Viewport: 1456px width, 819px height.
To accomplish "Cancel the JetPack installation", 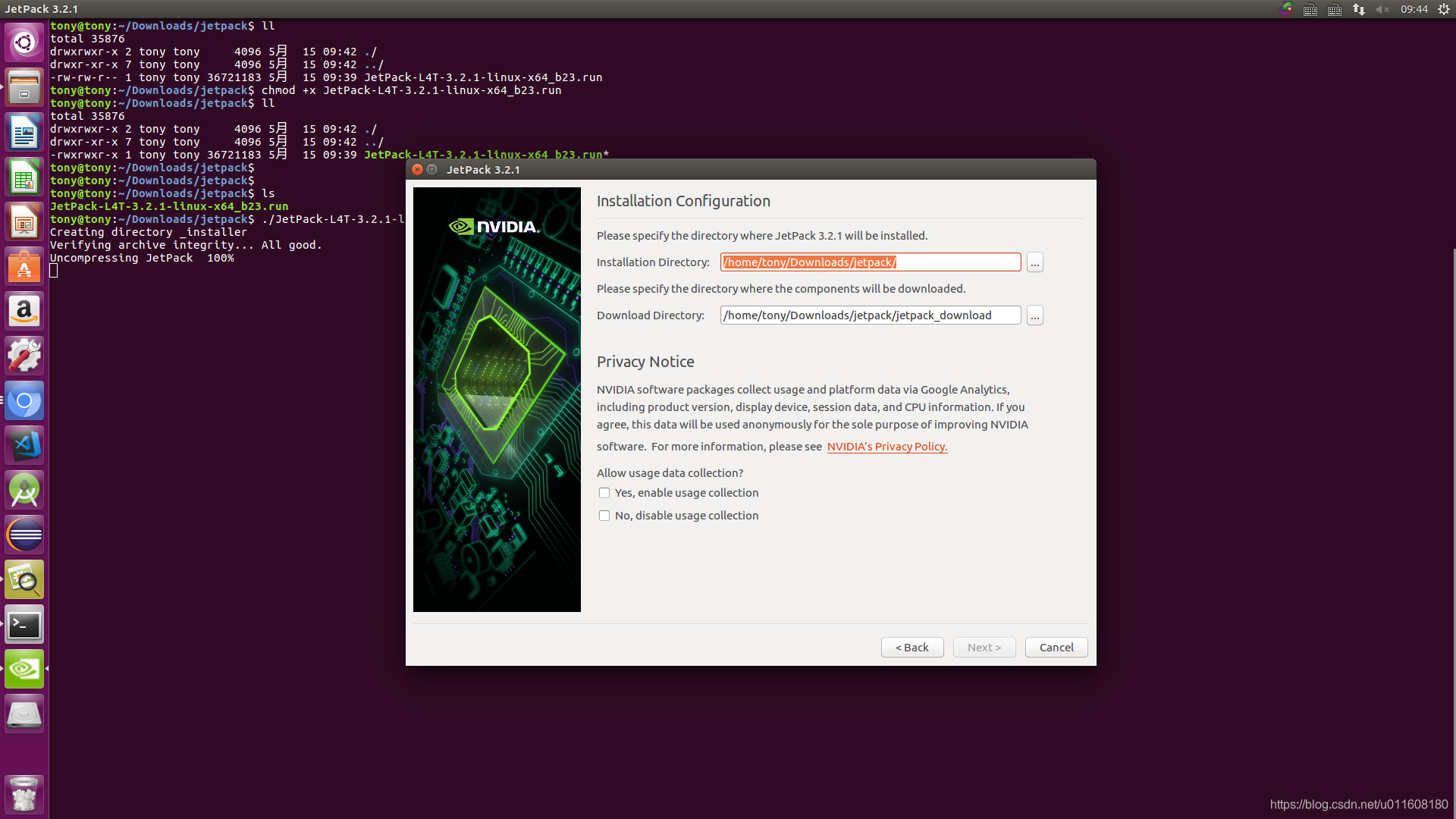I will (1056, 648).
